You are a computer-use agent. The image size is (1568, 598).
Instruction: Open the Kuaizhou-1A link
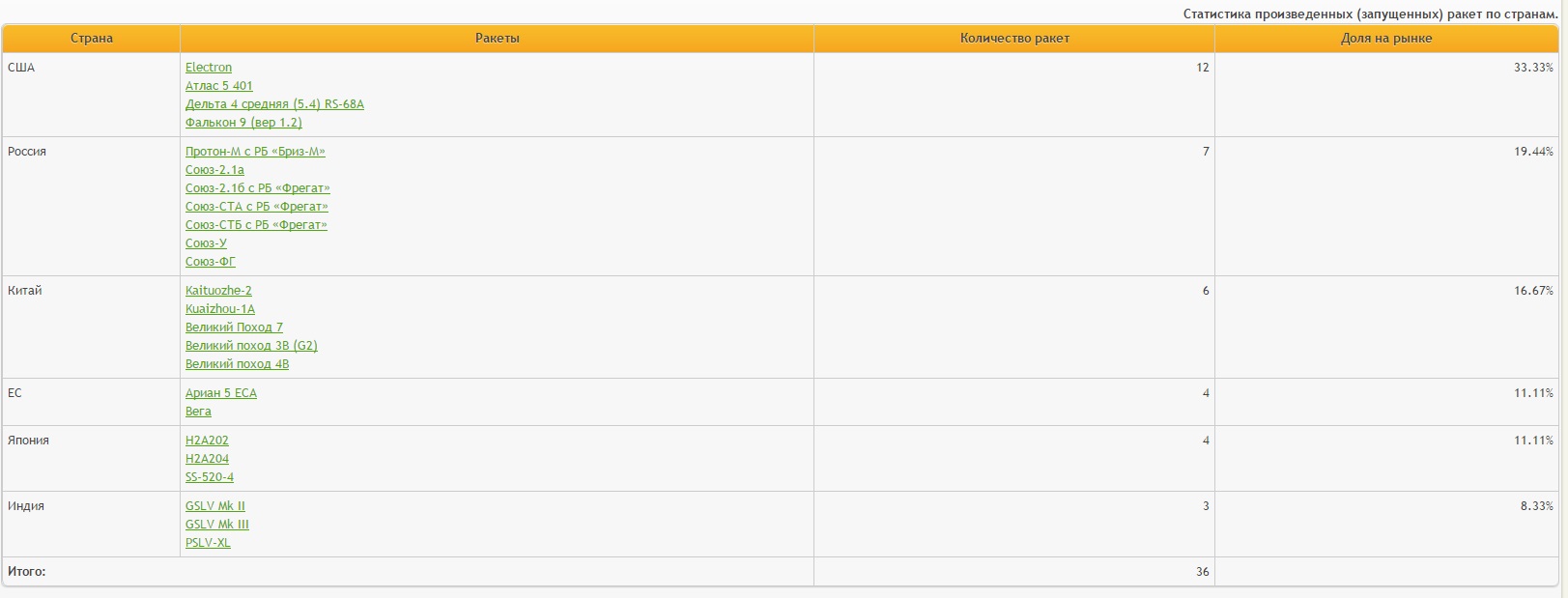pos(220,309)
